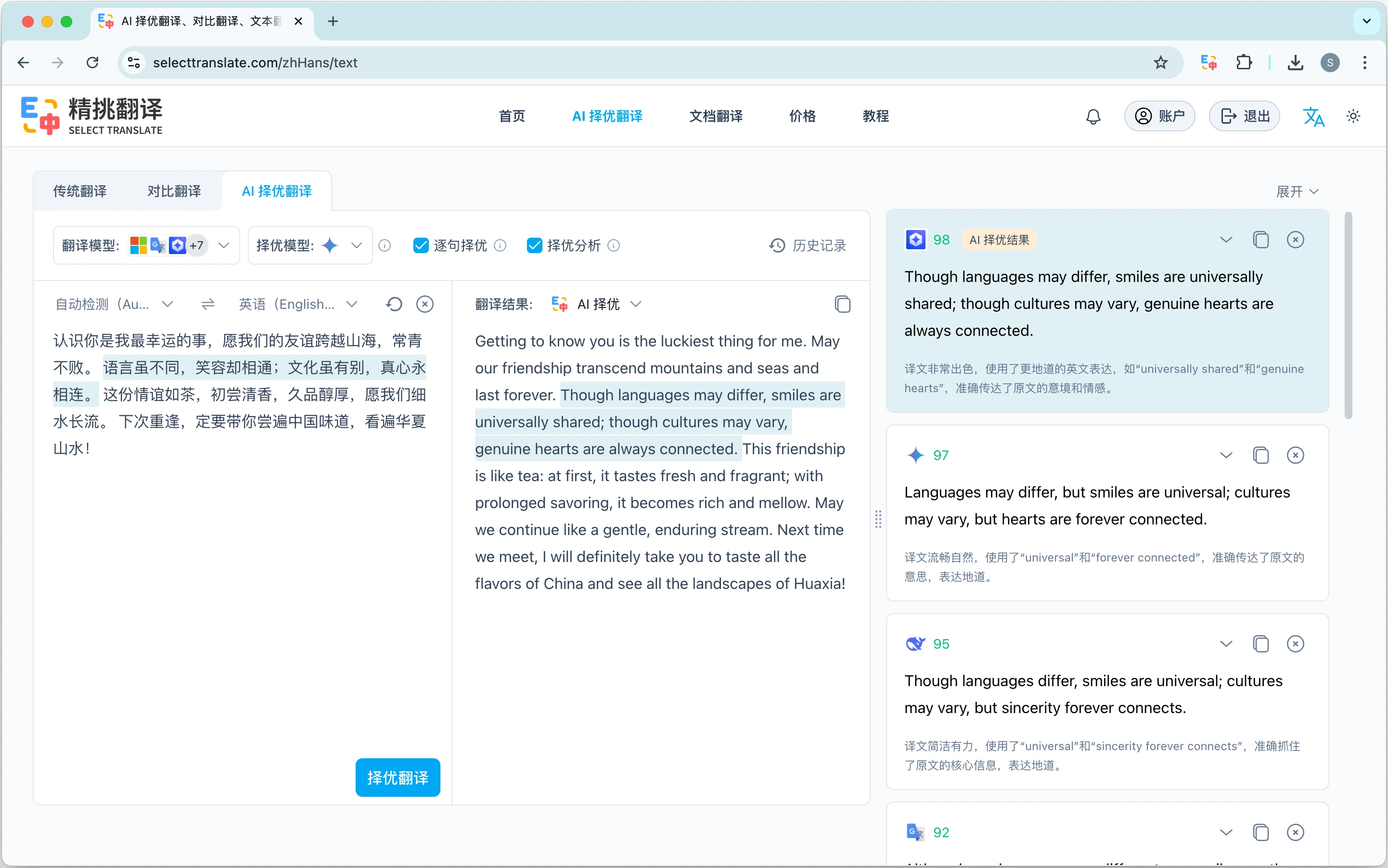Remove the score 92 translation card

[x=1295, y=832]
